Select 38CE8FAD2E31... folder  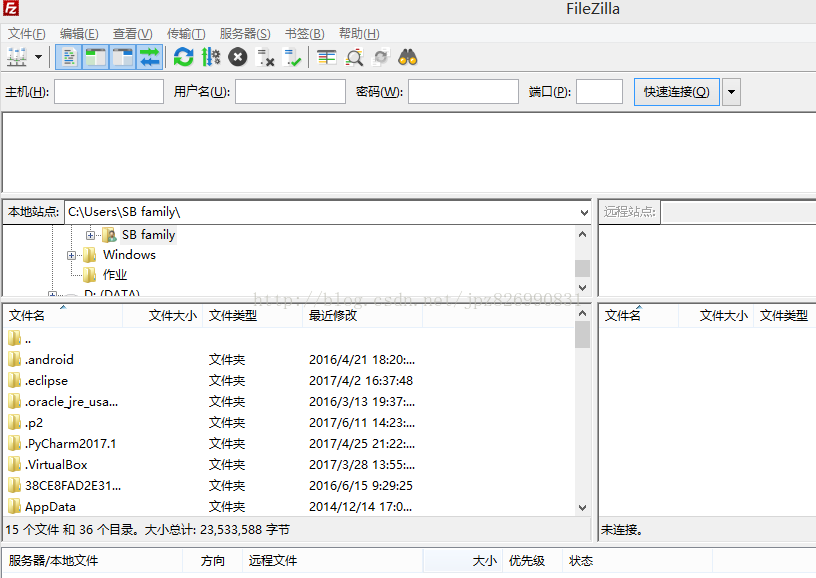coord(289,485)
